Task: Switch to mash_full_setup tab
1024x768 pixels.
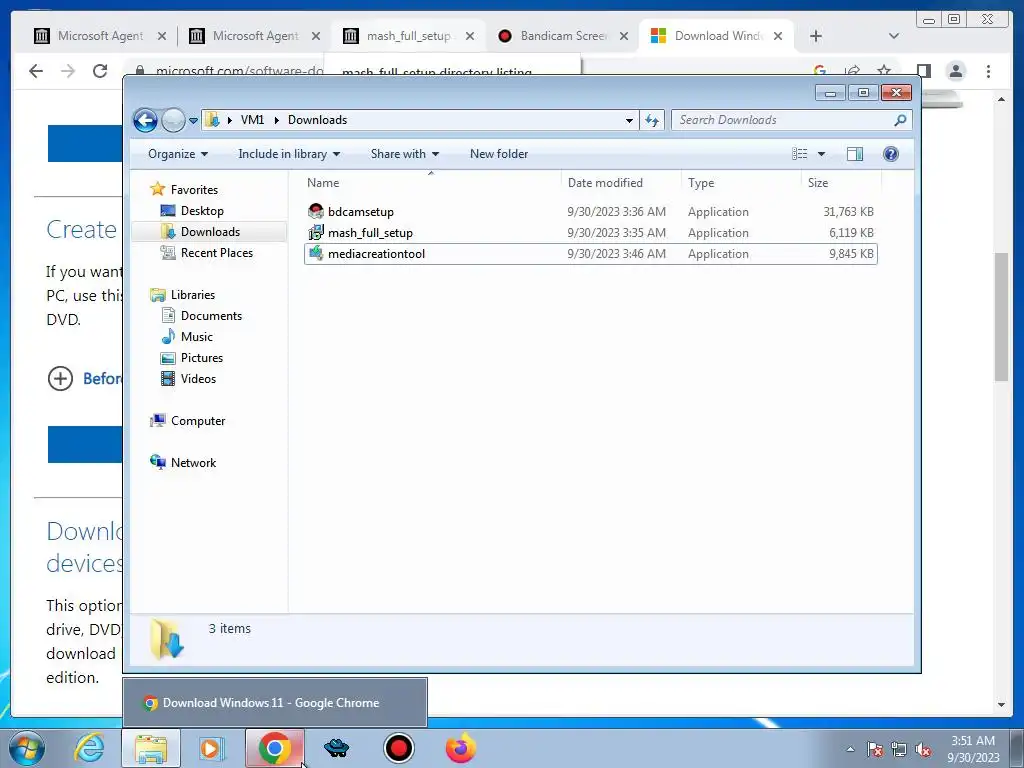Action: click(409, 36)
